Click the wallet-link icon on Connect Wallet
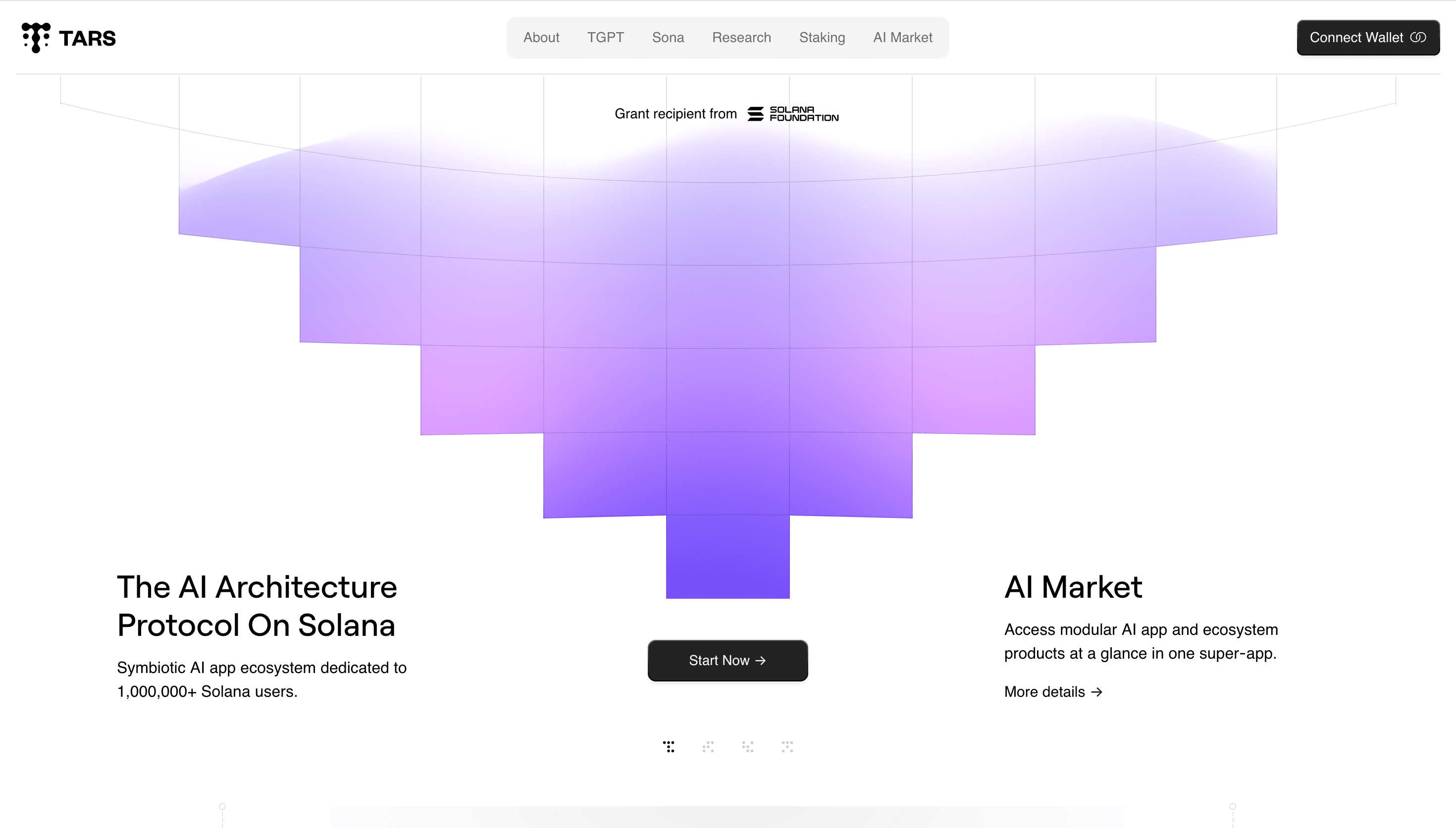This screenshot has width=1456, height=828. [x=1420, y=38]
